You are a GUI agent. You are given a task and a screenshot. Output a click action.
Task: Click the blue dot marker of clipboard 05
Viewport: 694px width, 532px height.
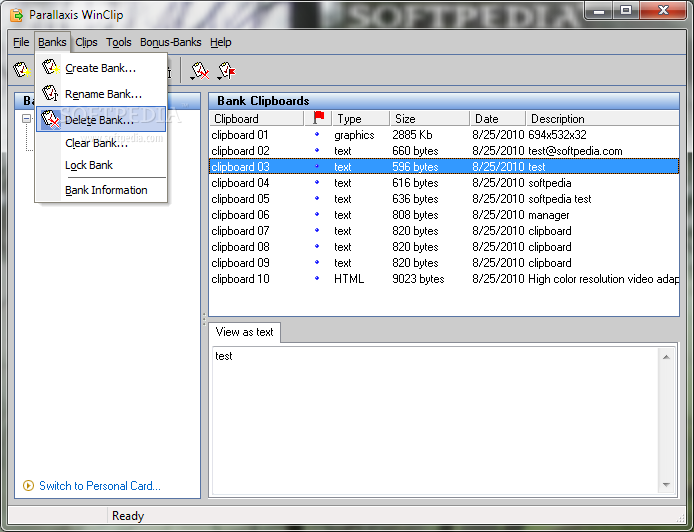[x=317, y=198]
